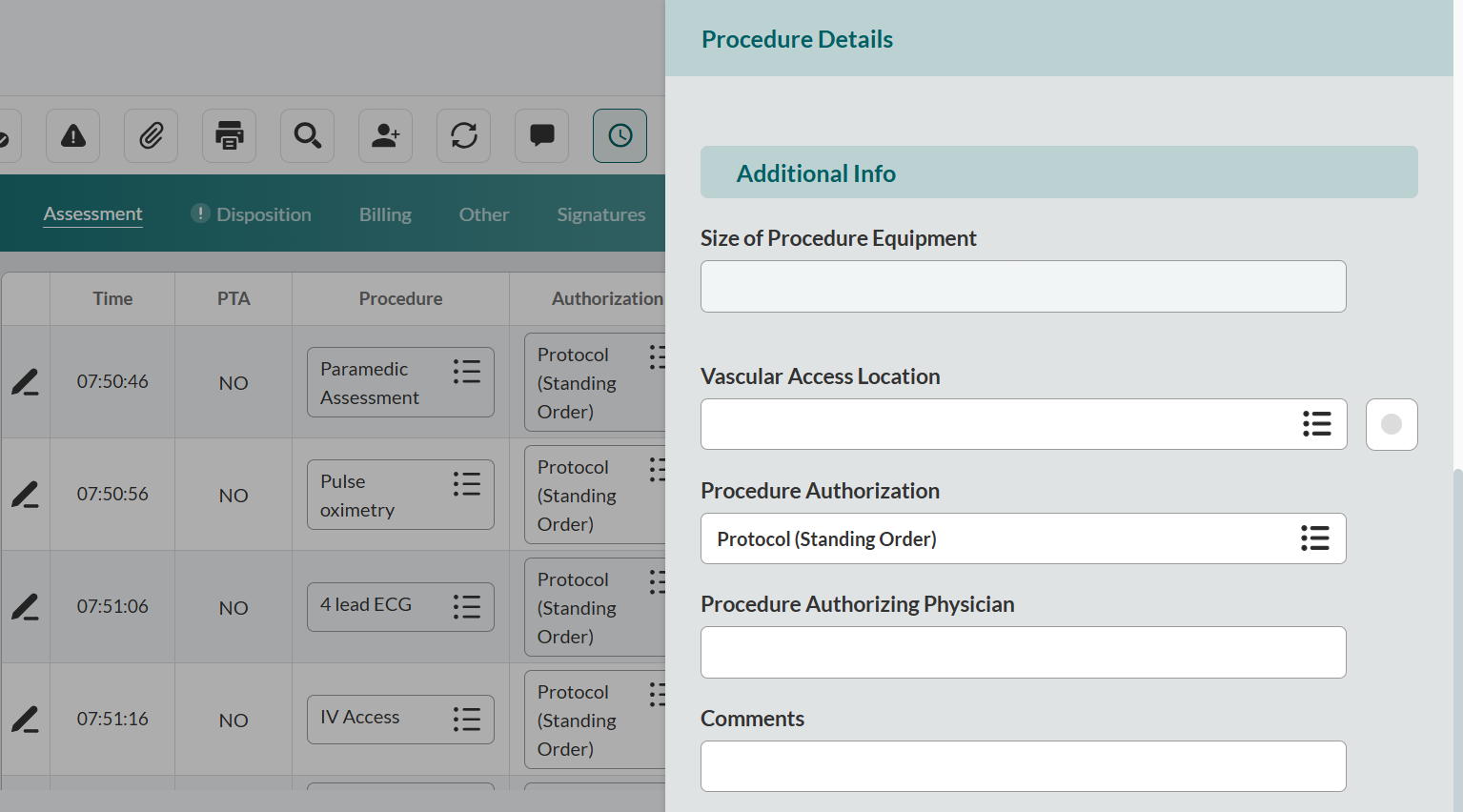1463x812 pixels.
Task: Open the chat comments icon
Action: 541,135
